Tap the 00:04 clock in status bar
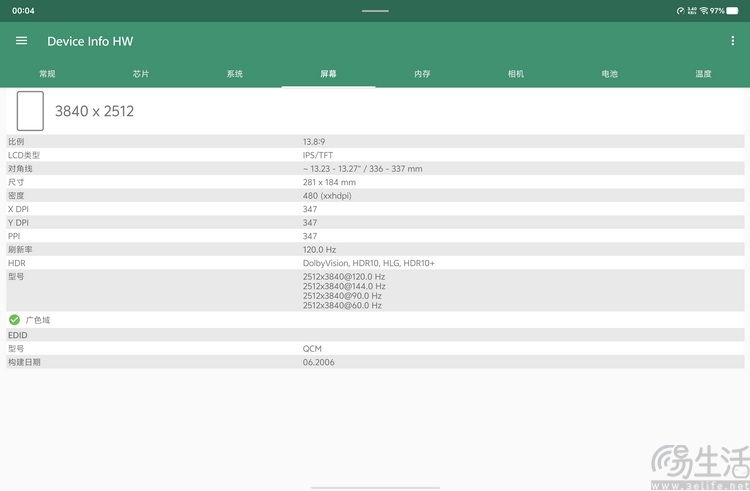 pos(23,11)
